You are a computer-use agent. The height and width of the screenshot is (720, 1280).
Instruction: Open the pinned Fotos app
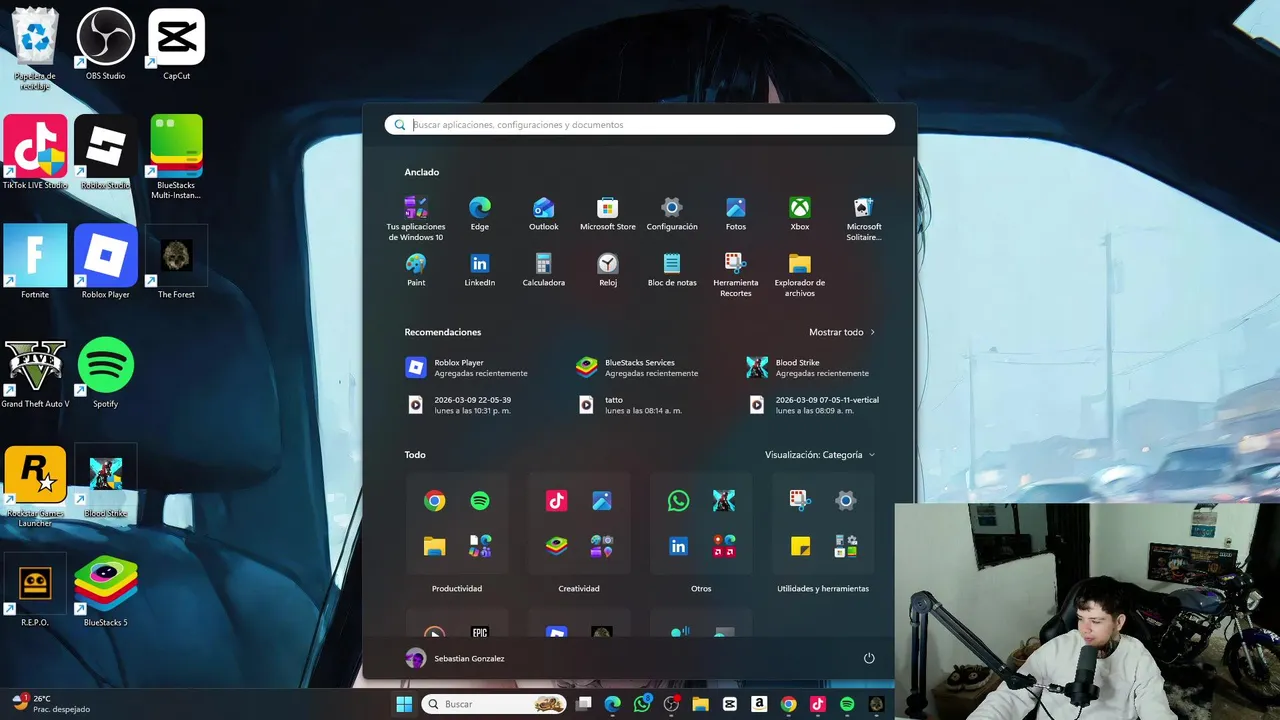(x=736, y=213)
